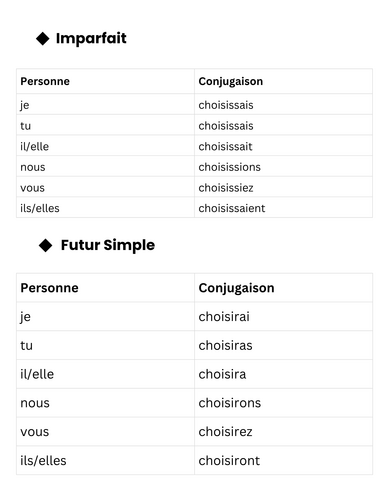Select the word choisirez
Viewport: 386px width, 500px height.
(x=225, y=432)
